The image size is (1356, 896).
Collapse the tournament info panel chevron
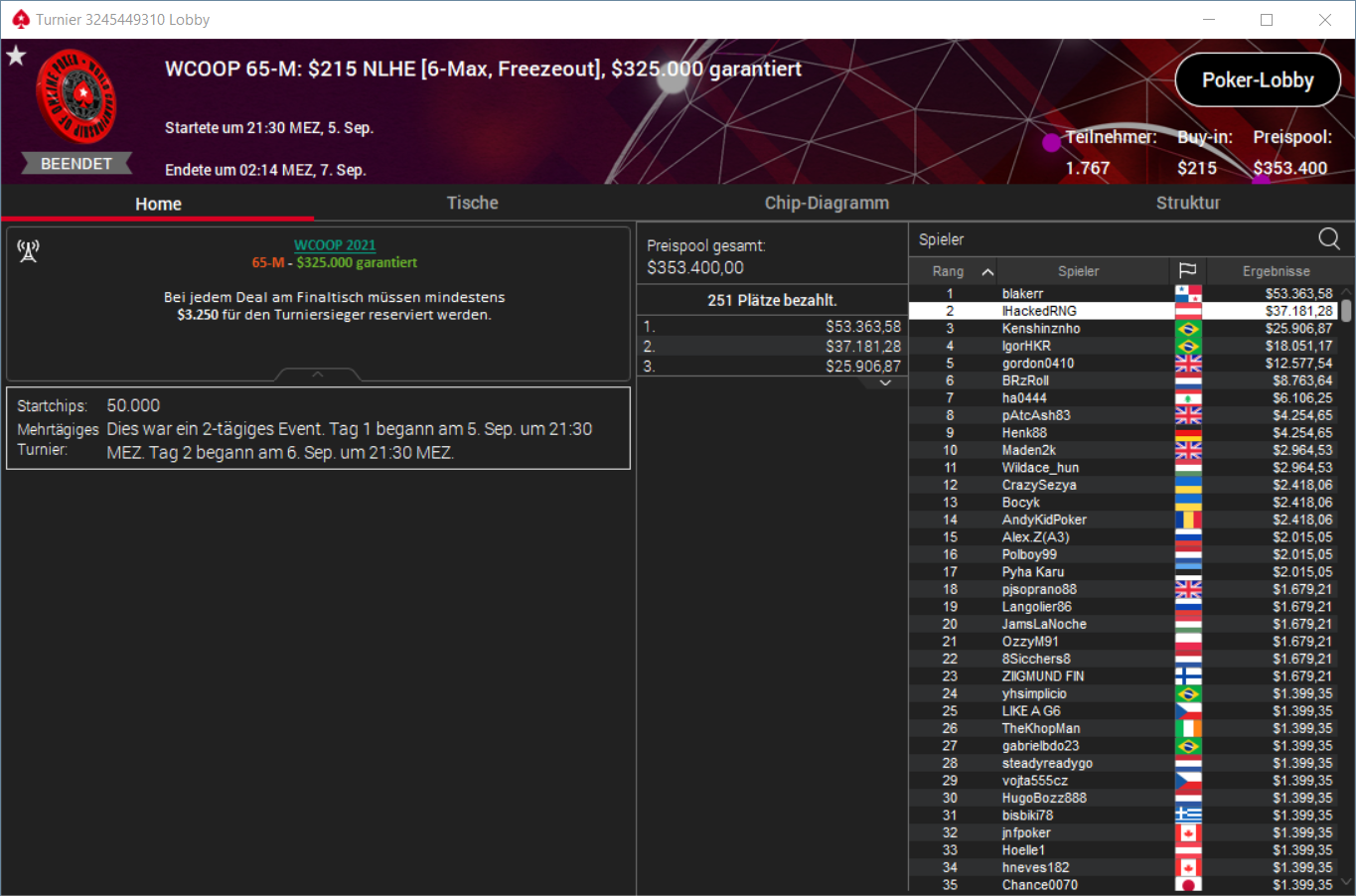tap(318, 374)
